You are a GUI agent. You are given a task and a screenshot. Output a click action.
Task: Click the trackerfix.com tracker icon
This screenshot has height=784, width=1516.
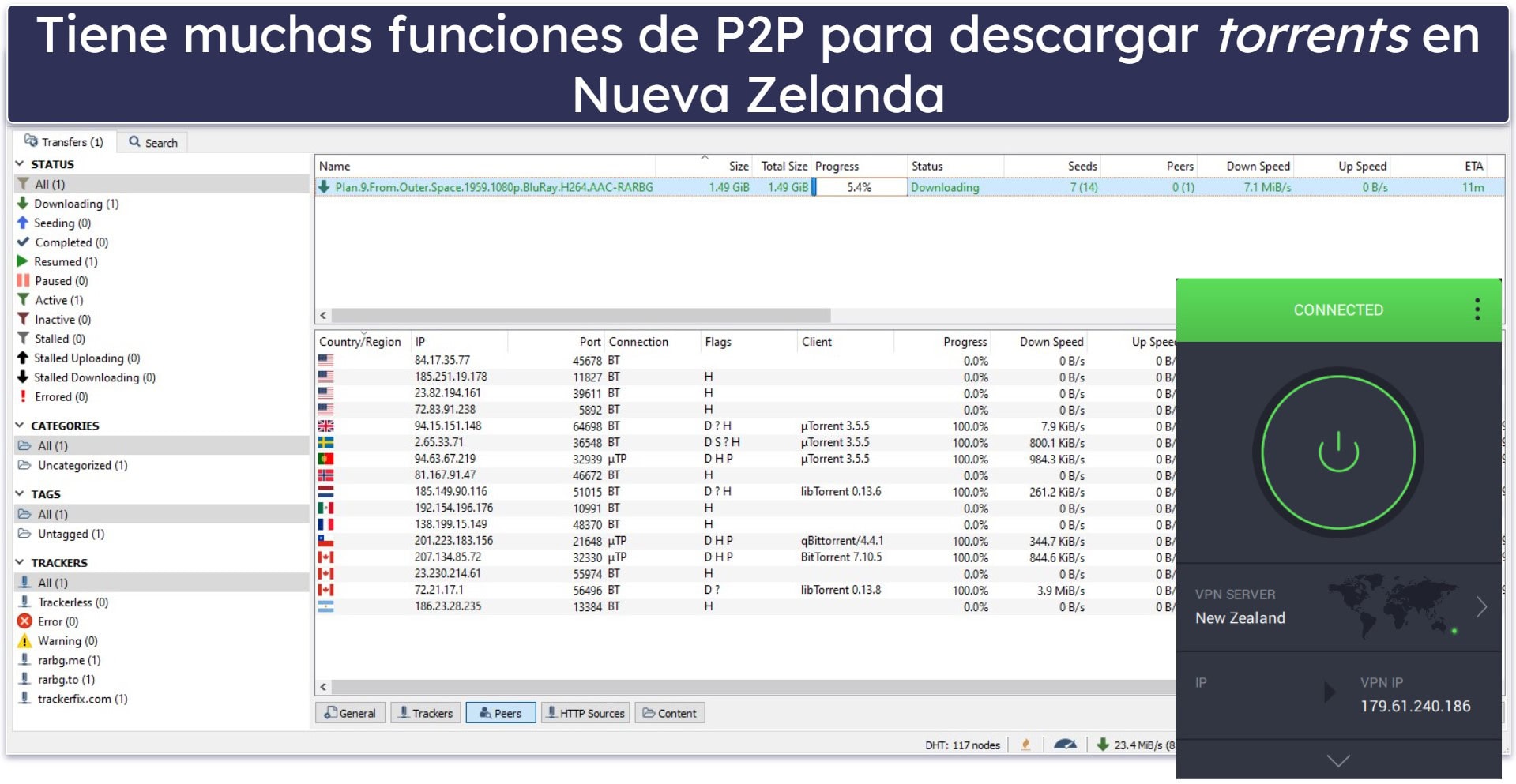pos(24,699)
